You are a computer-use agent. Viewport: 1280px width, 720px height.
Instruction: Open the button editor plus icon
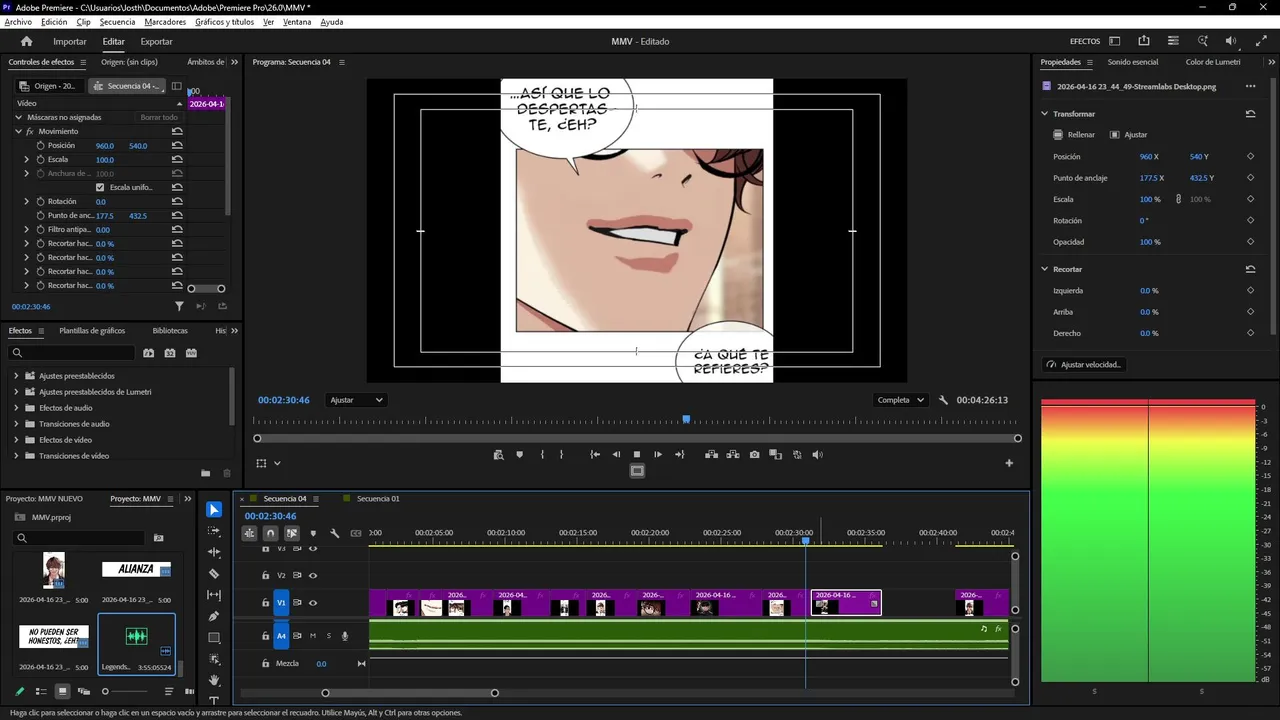point(1009,463)
